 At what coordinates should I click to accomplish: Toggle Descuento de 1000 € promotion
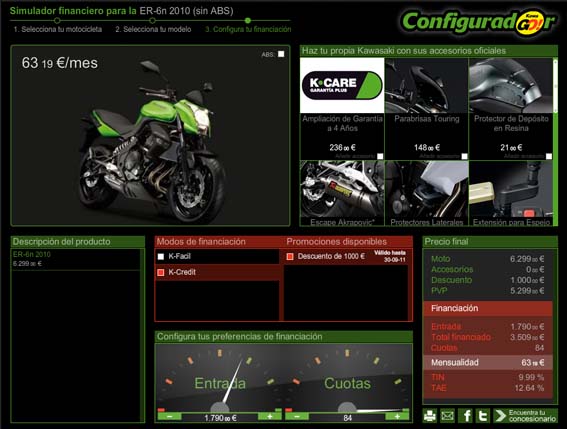[290, 256]
